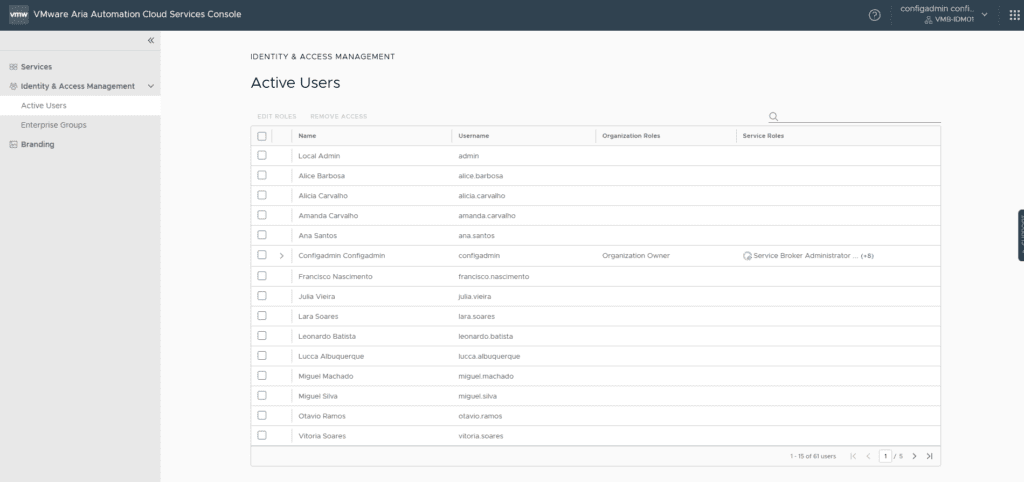Viewport: 1024px width, 482px height.
Task: Click the lucca.albuquerque username cell
Action: tap(489, 357)
